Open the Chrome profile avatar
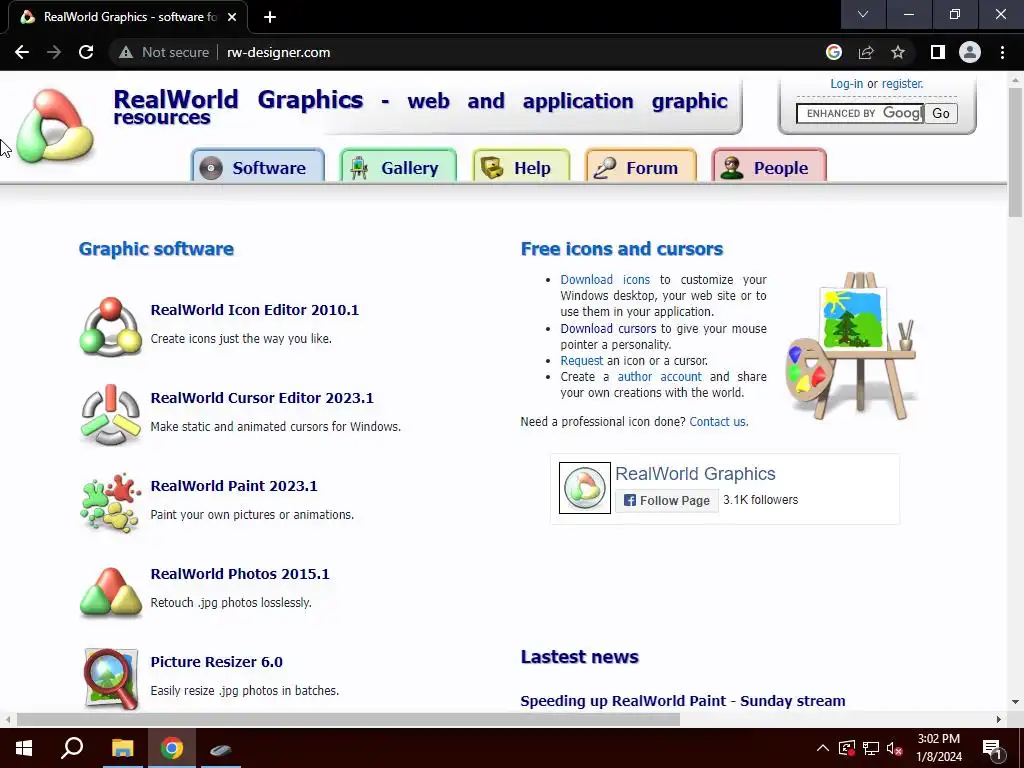This screenshot has height=768, width=1024. pos(970,52)
